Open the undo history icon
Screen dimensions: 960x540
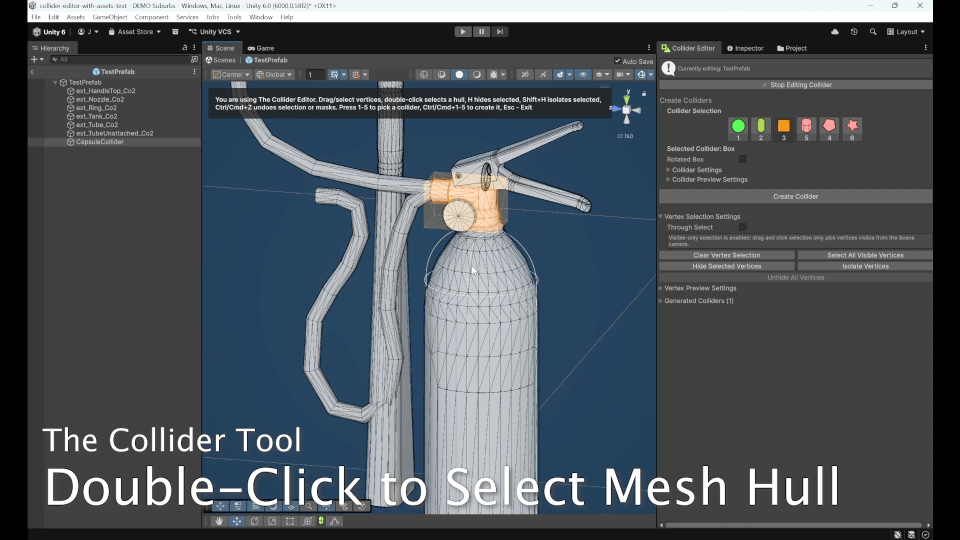tap(854, 32)
